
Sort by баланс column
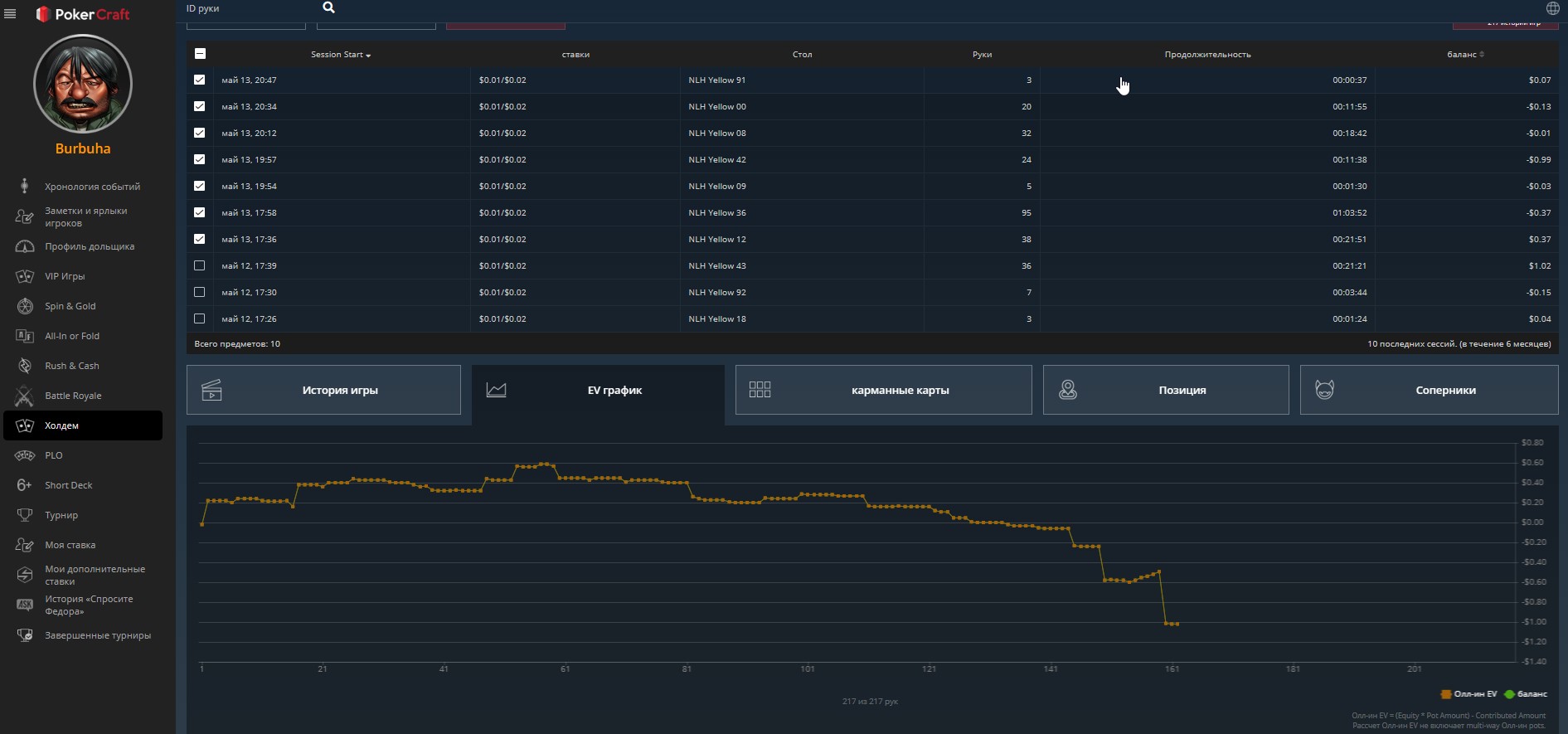1465,55
